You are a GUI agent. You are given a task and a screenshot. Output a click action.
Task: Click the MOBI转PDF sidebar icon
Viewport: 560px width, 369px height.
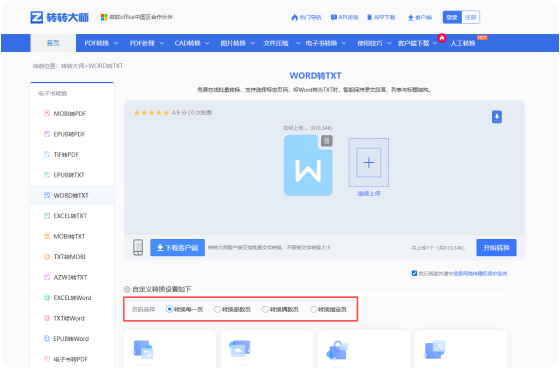tap(47, 113)
